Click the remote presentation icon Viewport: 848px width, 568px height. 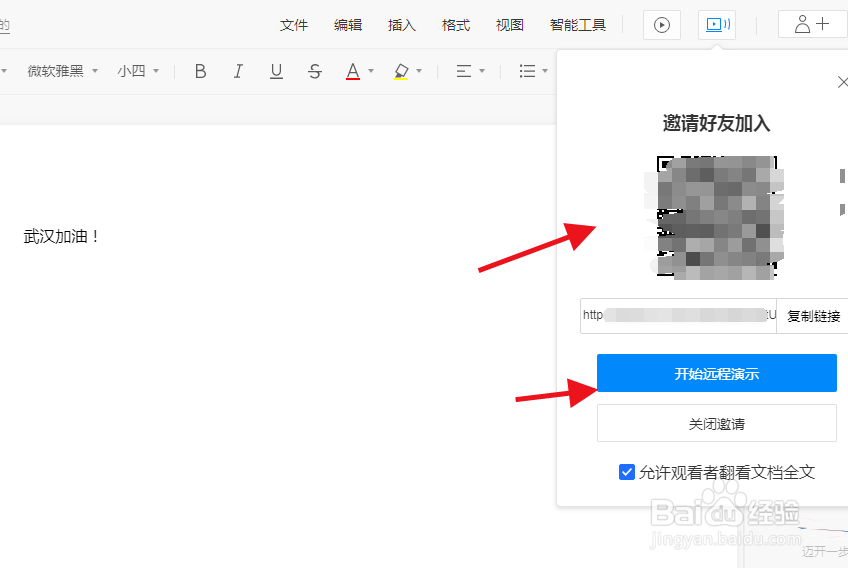tap(717, 24)
